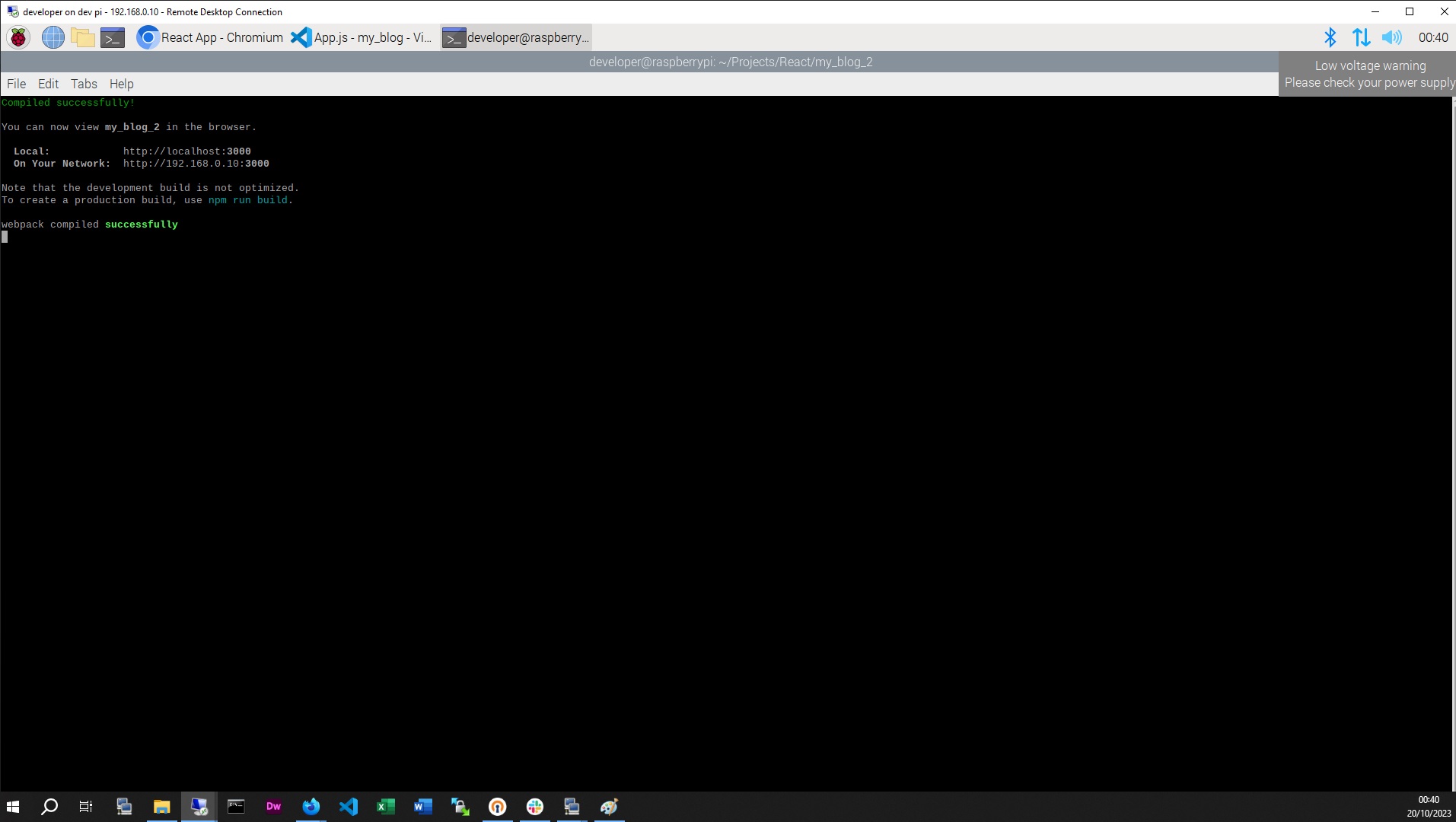
Task: Click the http://localhost:3000 URL
Action: coord(186,151)
